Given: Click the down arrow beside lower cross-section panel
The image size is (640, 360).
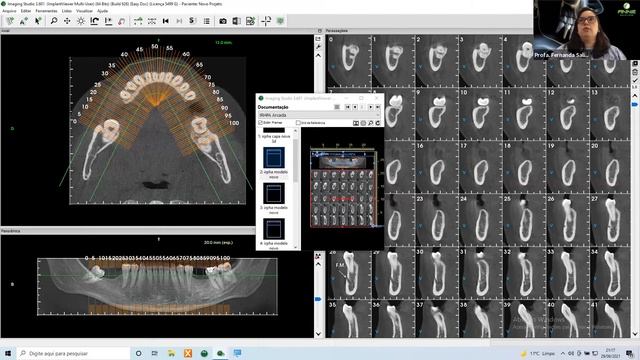Looking at the screenshot, I should [x=318, y=333].
